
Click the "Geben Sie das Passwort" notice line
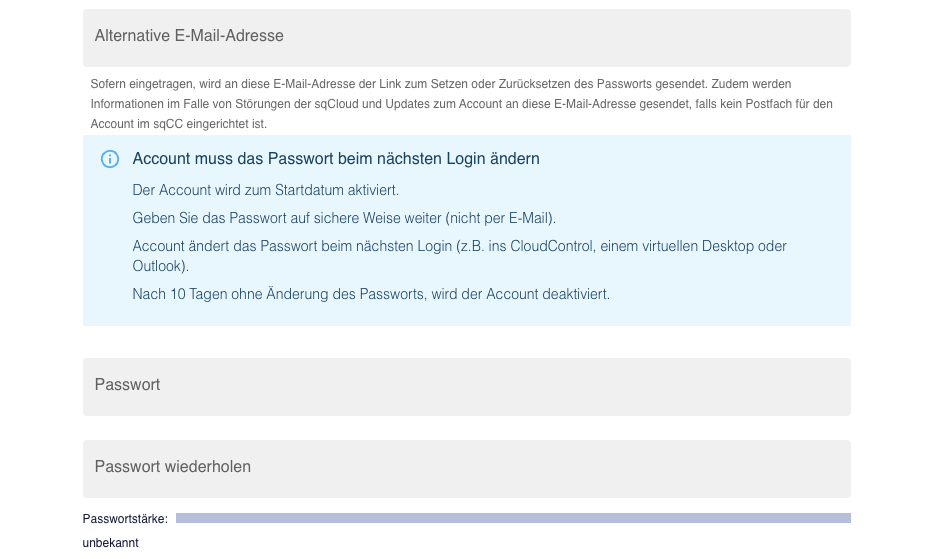pyautogui.click(x=344, y=218)
